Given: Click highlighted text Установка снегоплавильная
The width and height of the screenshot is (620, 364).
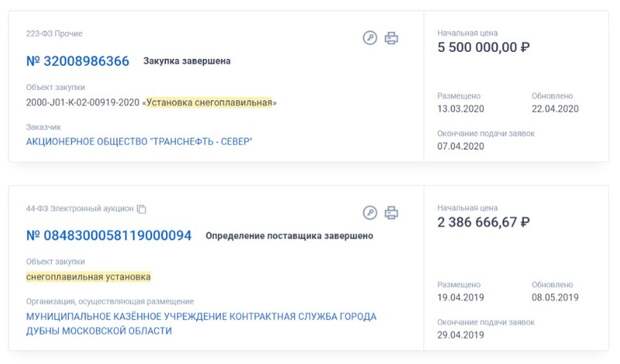Looking at the screenshot, I should coord(209,103).
